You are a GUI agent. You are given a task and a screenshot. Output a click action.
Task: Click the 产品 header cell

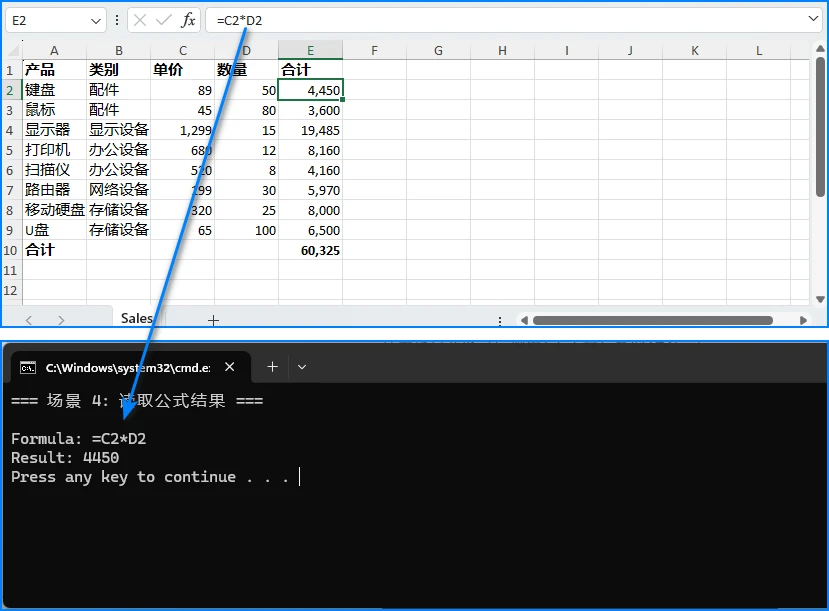(x=54, y=70)
